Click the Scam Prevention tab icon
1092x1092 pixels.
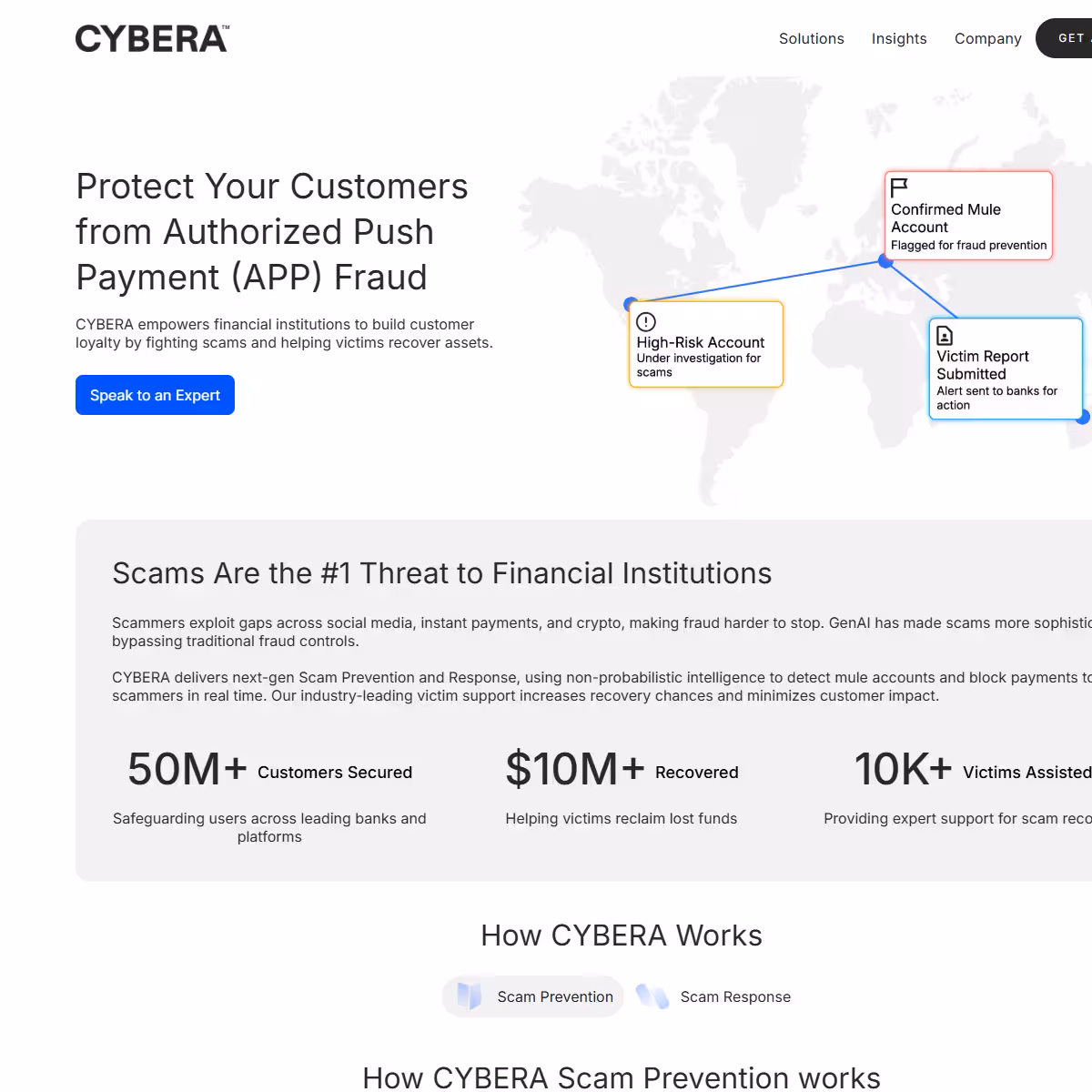(470, 996)
